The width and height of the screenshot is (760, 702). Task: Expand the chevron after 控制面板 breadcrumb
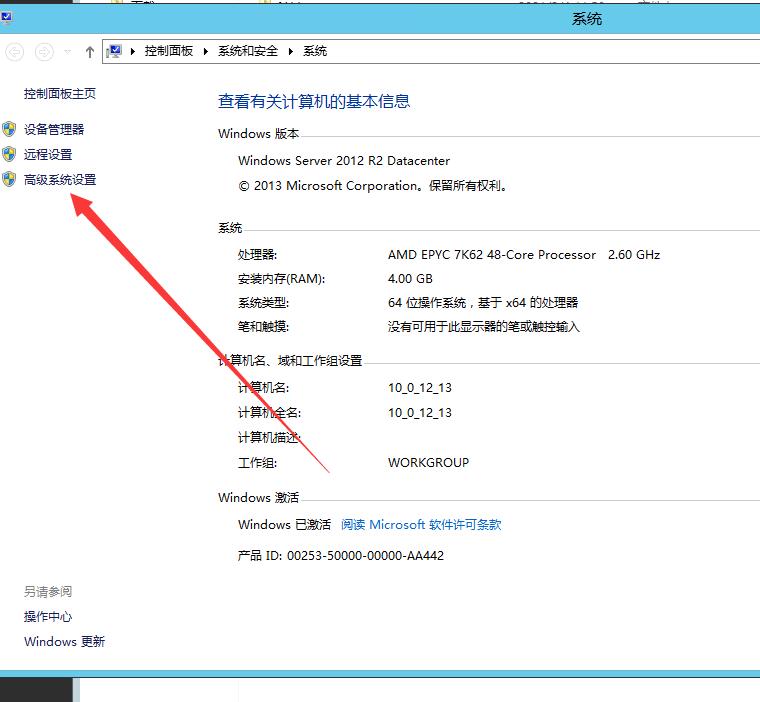click(x=206, y=51)
